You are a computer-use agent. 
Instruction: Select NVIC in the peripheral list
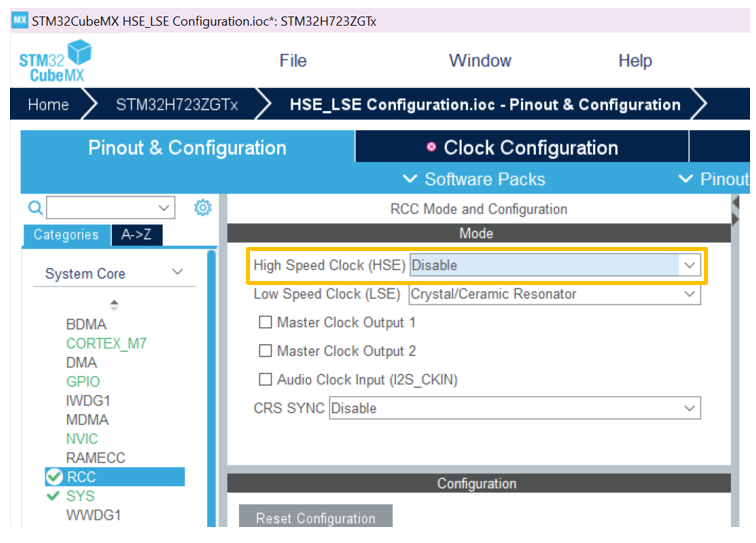[82, 439]
